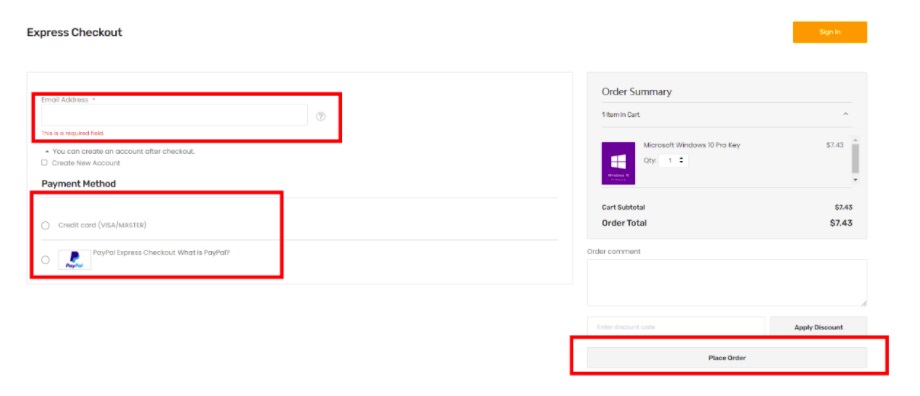Click 'This is a required field.' error text
The width and height of the screenshot is (920, 396).
(x=73, y=133)
